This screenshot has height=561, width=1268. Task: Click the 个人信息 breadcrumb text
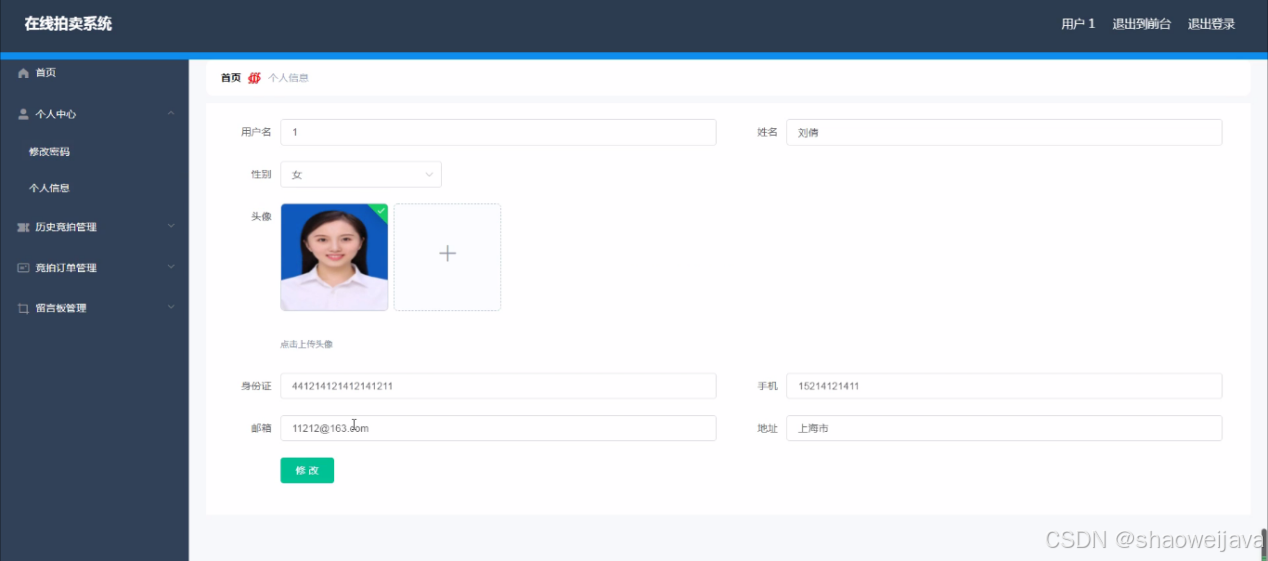point(288,78)
